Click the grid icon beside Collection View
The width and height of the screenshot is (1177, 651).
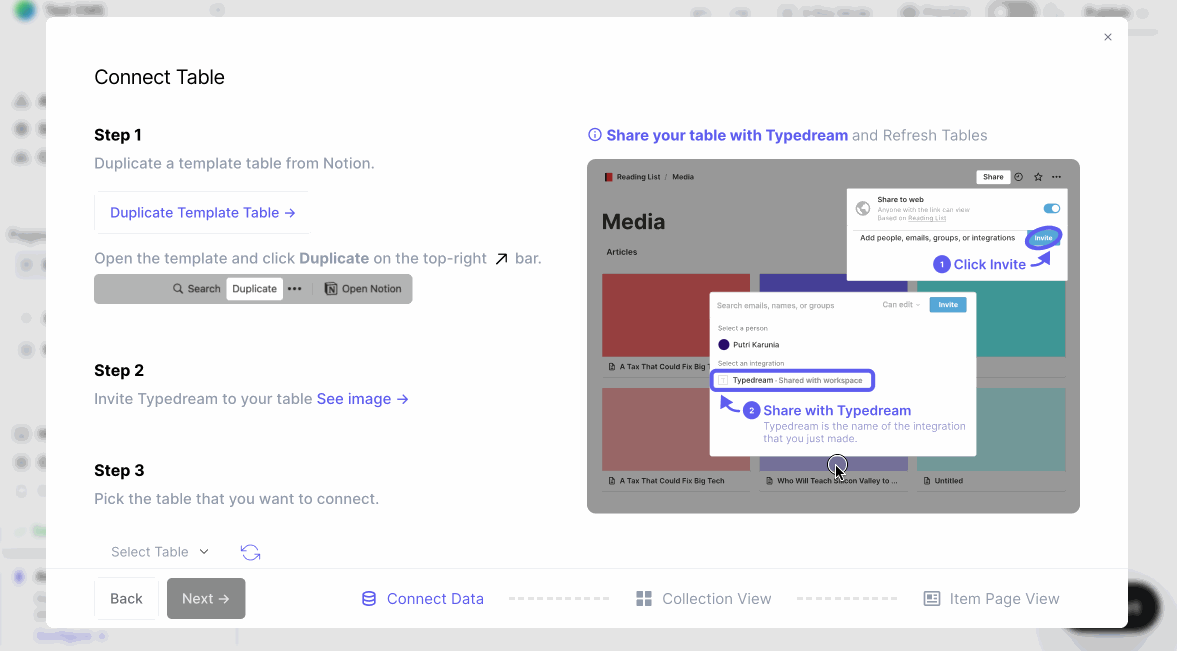pos(643,598)
